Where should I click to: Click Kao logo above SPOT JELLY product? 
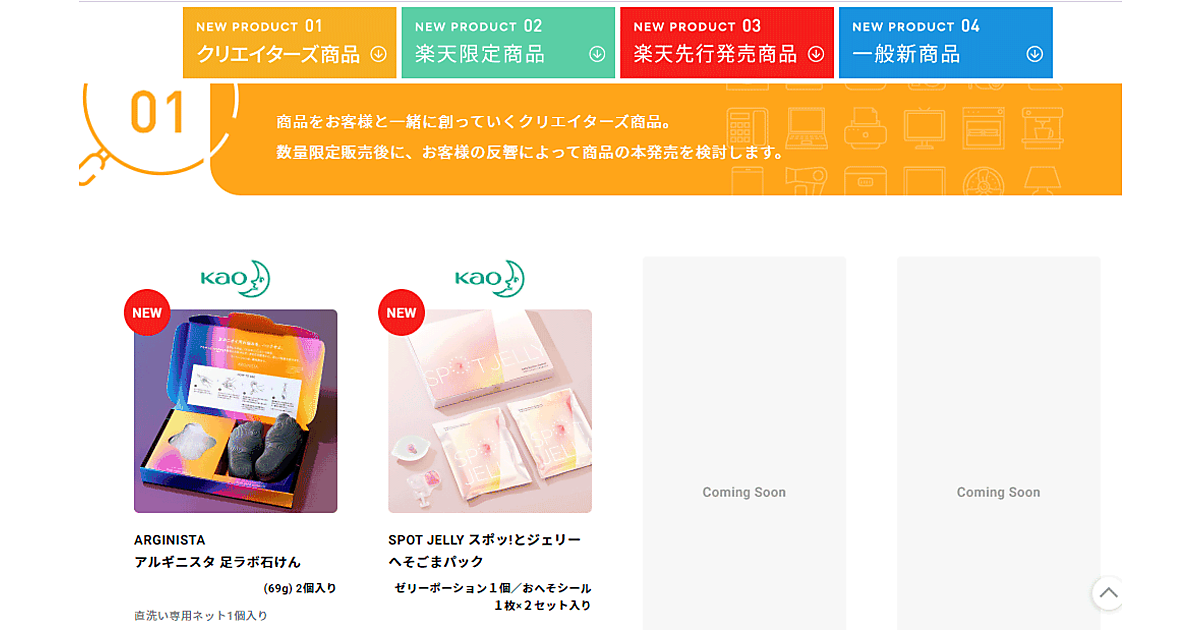coord(490,278)
